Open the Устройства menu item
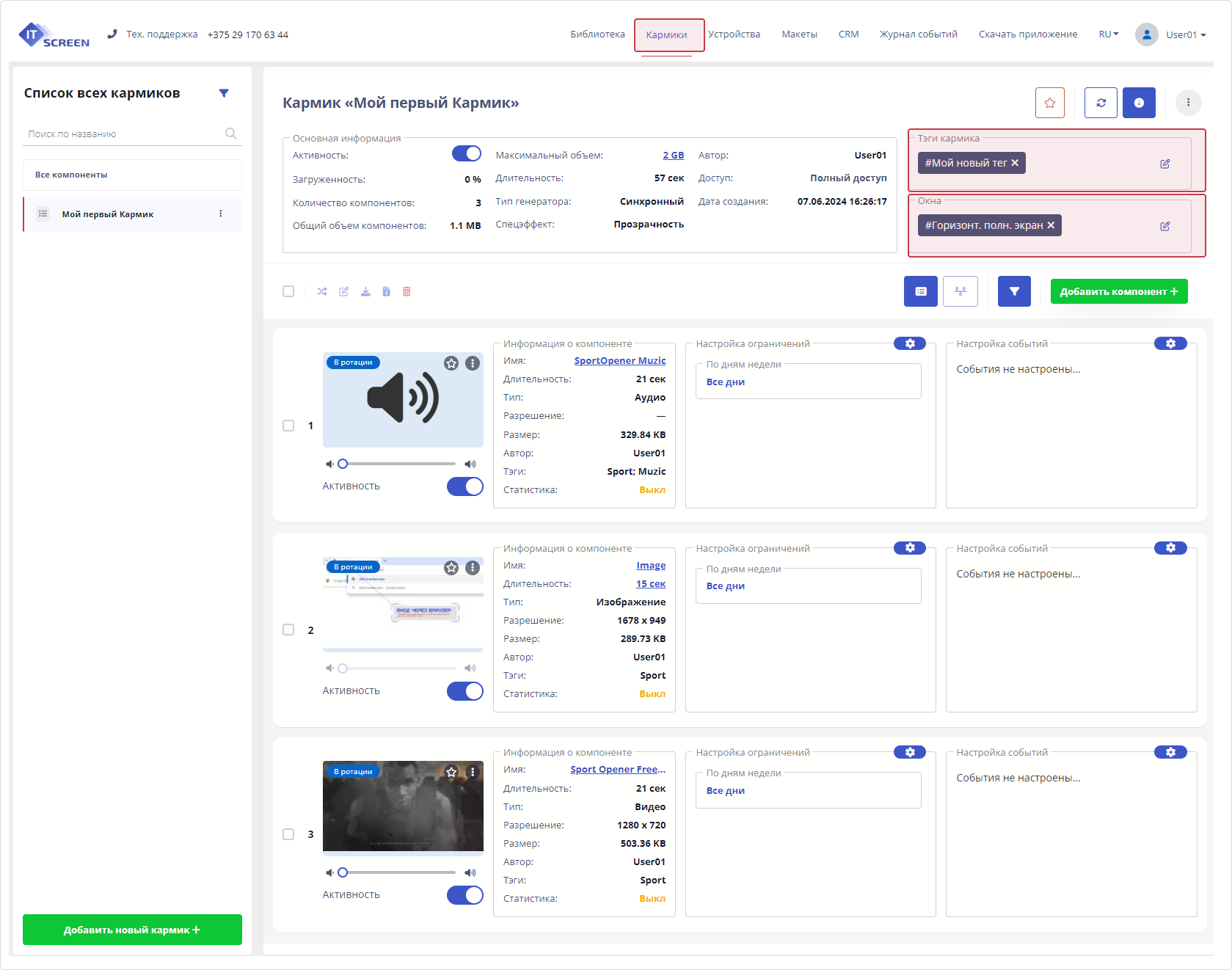Image resolution: width=1232 pixels, height=970 pixels. point(734,34)
